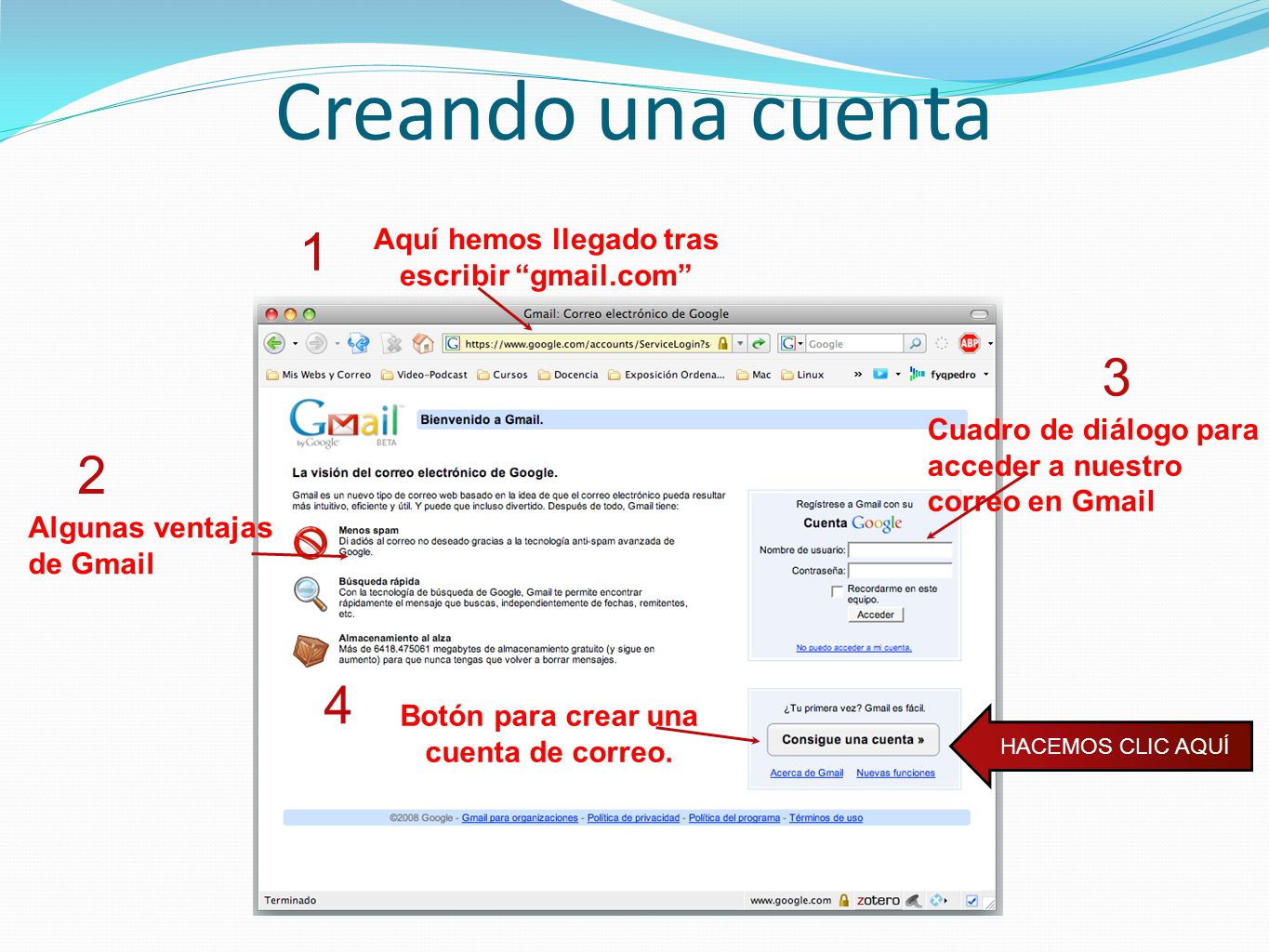
Task: Click the toolbar toggle pill in title bar
Action: 979,314
